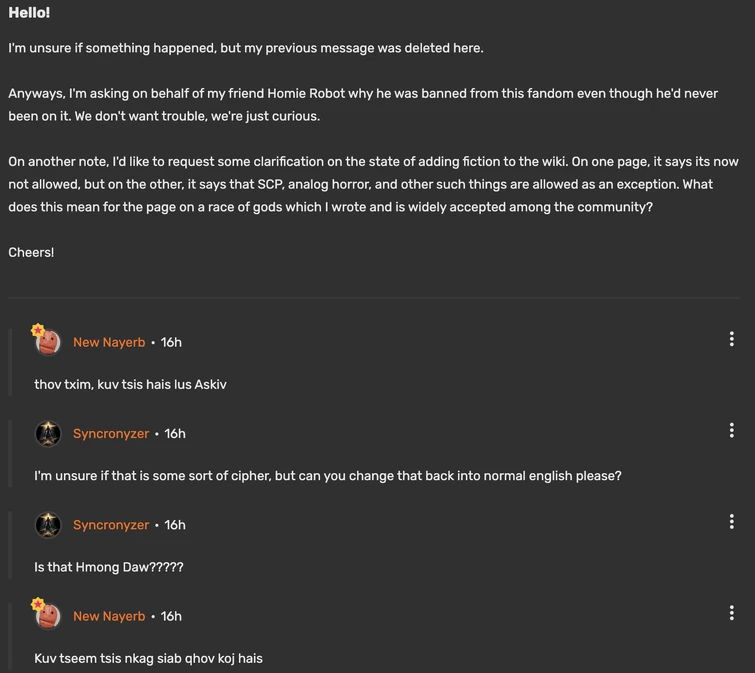Open New Nayerb's profile from the first reply
This screenshot has width=755, height=673.
(109, 342)
